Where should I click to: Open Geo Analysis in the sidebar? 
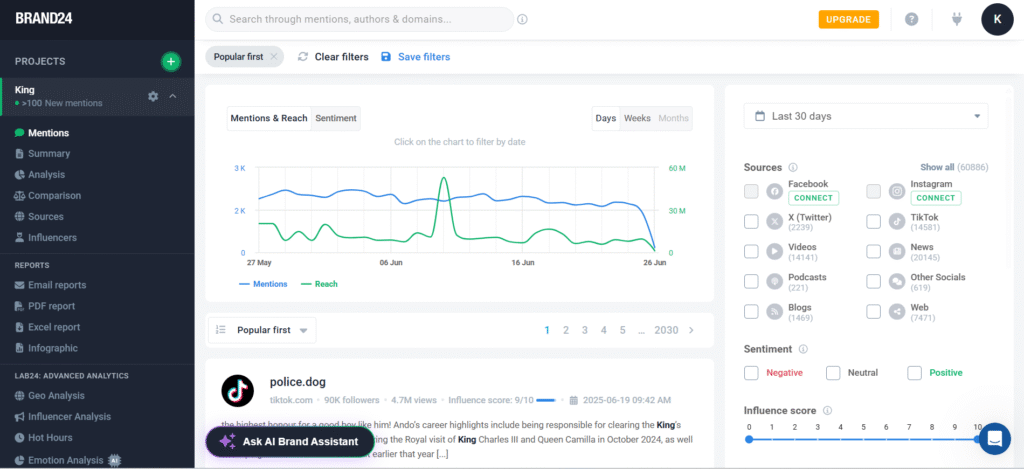[56, 395]
